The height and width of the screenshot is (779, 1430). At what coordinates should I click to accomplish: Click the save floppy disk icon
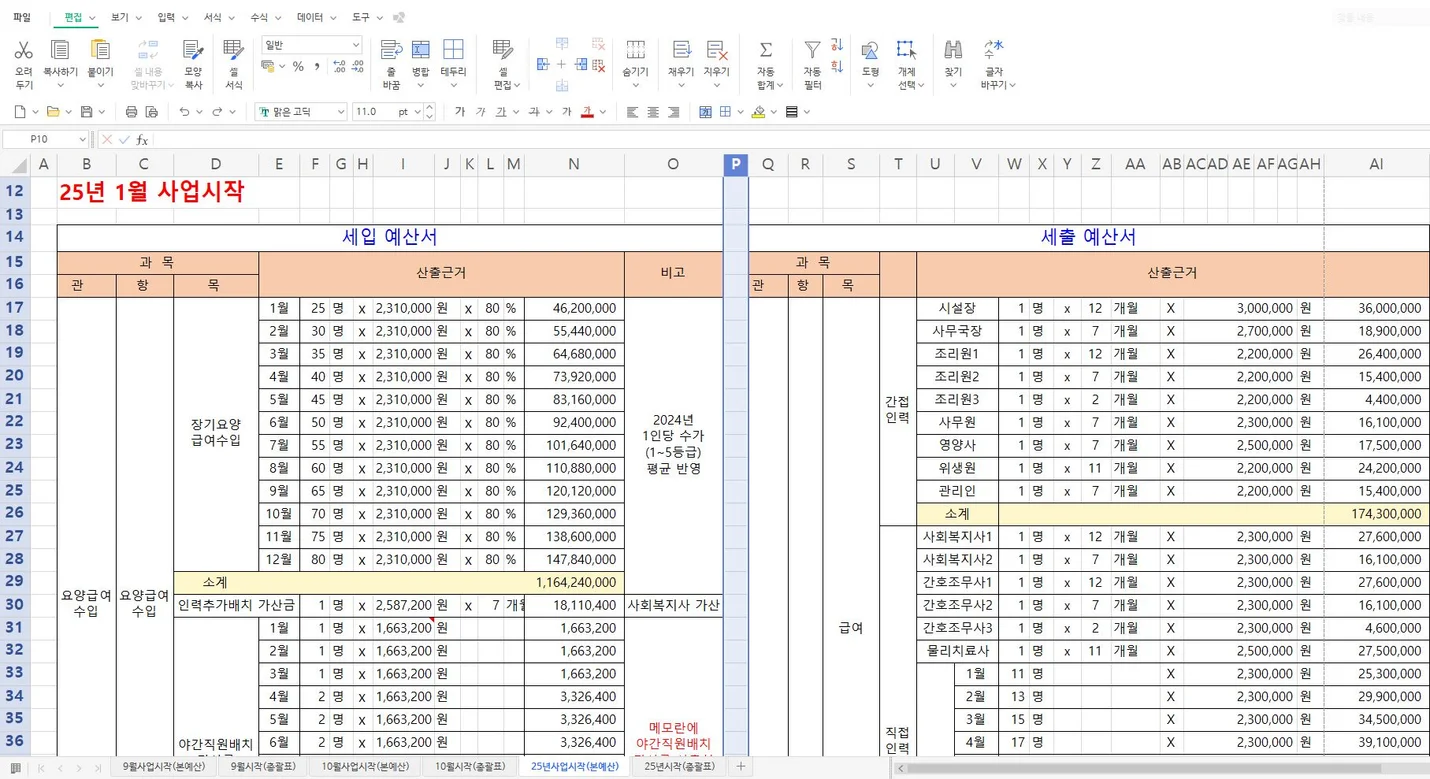(x=87, y=112)
